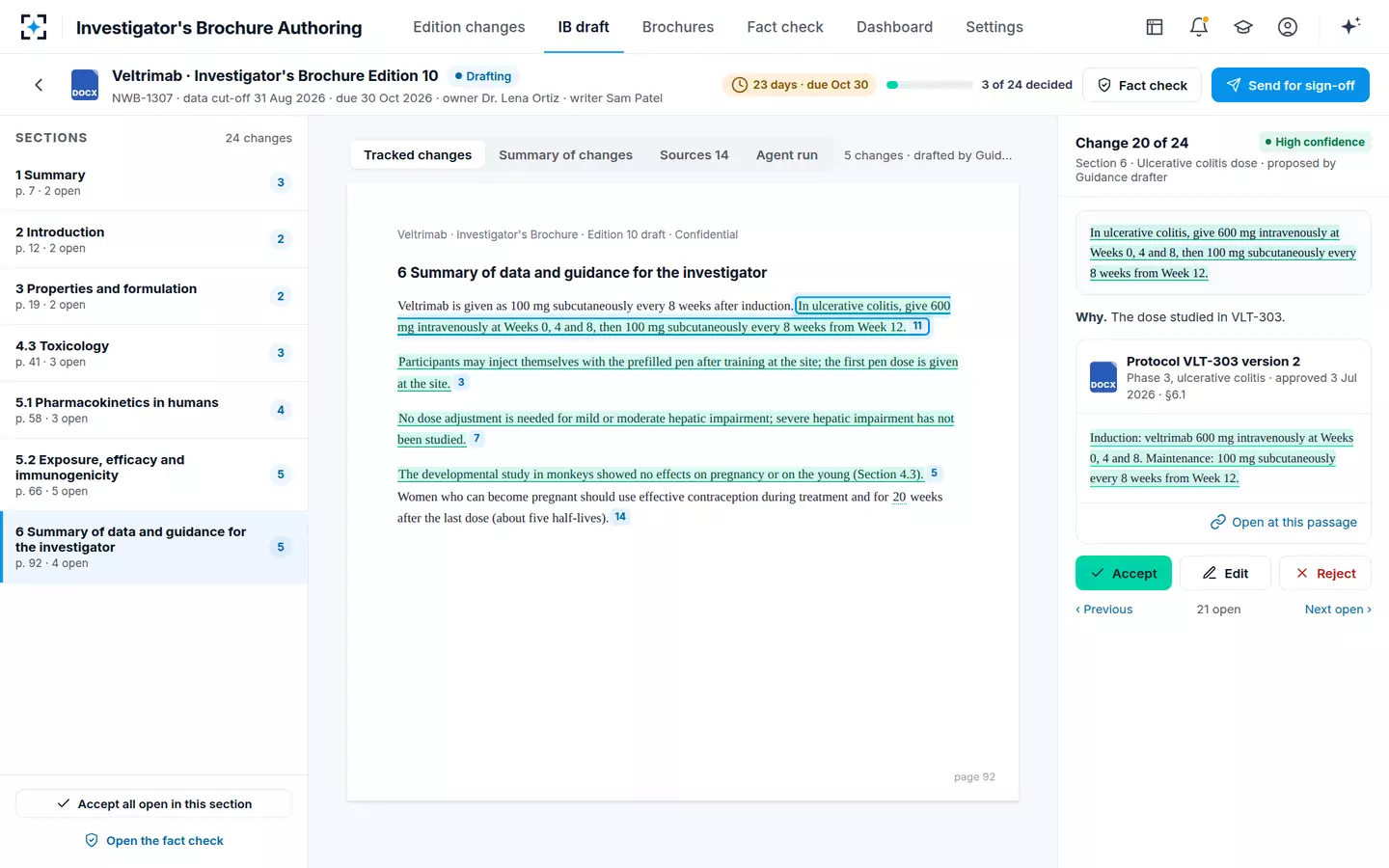The image size is (1389, 868).
Task: Select section 1 Summary
Action: click(x=154, y=182)
